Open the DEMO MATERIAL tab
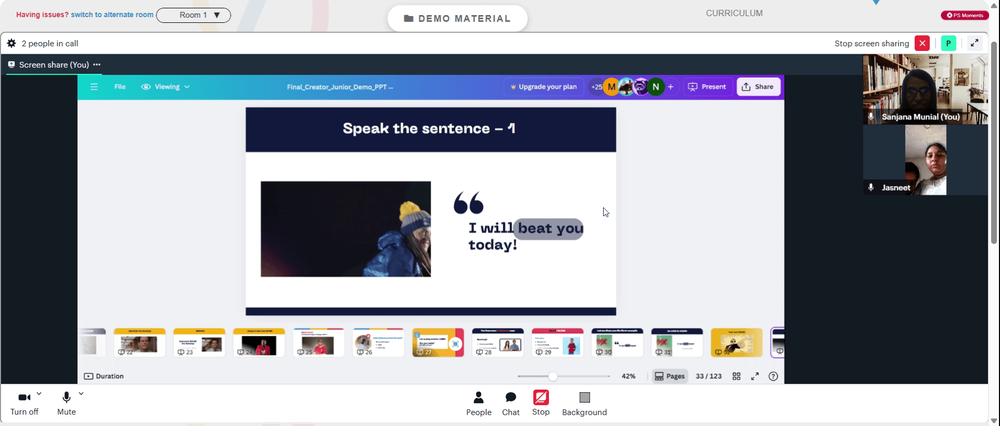Image resolution: width=1000 pixels, height=426 pixels. (457, 18)
